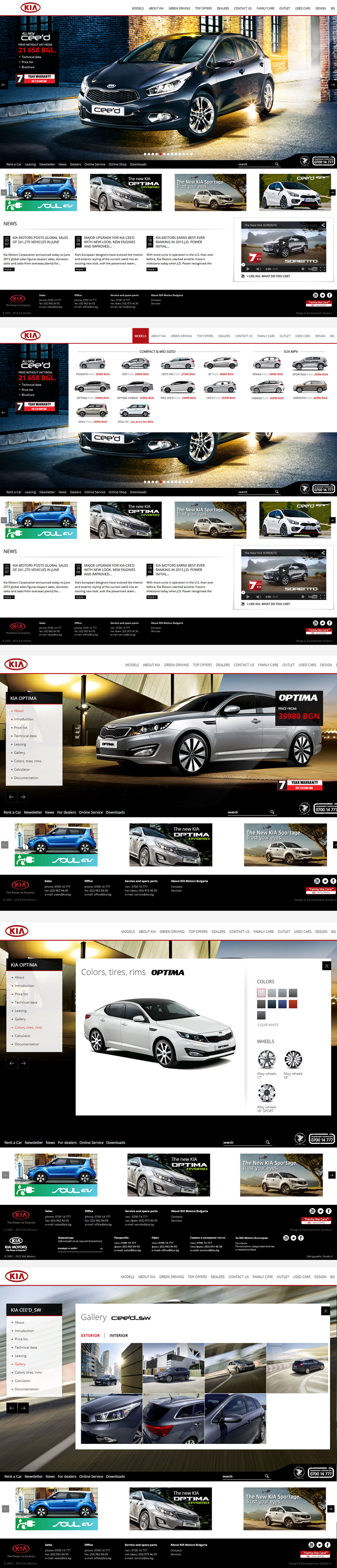Open Leasing in the KIA CEE'D_SW menu
The image size is (337, 1568).
tap(21, 1355)
